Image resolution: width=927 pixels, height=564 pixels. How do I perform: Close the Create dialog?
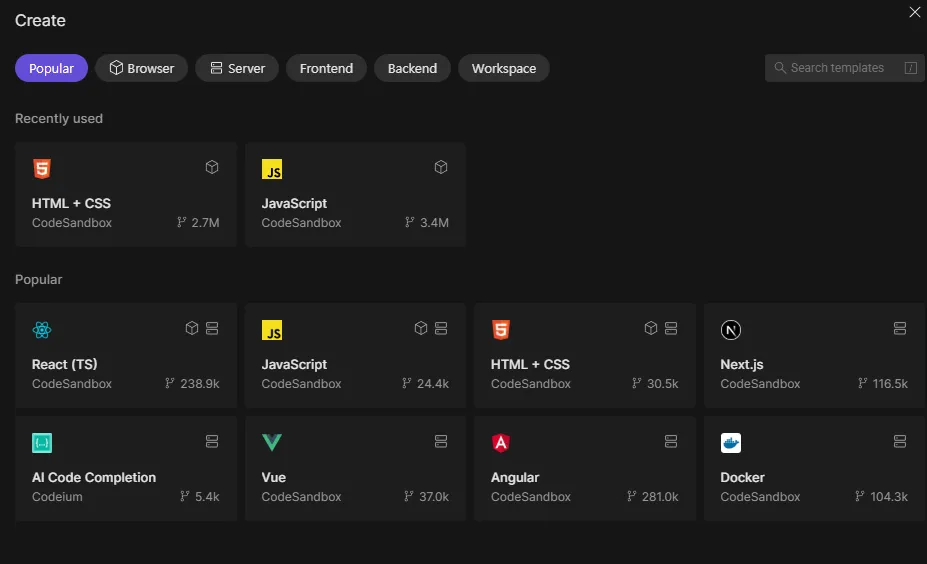pyautogui.click(x=915, y=12)
